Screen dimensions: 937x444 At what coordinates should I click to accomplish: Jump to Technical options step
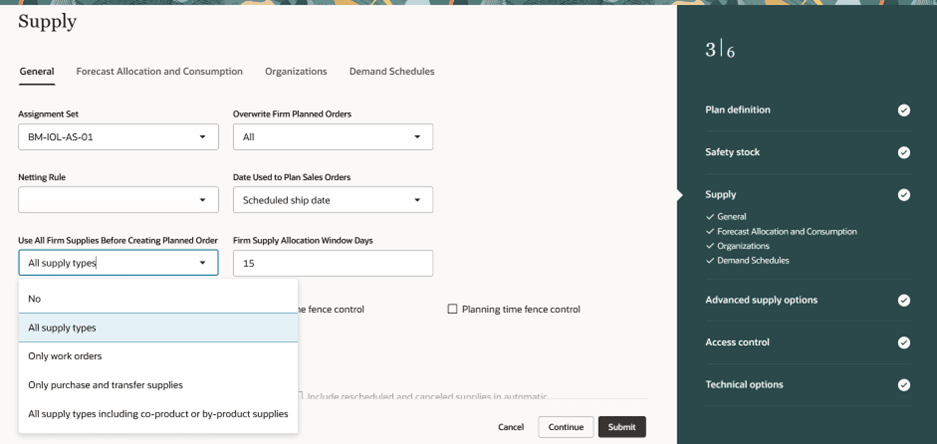click(x=744, y=385)
